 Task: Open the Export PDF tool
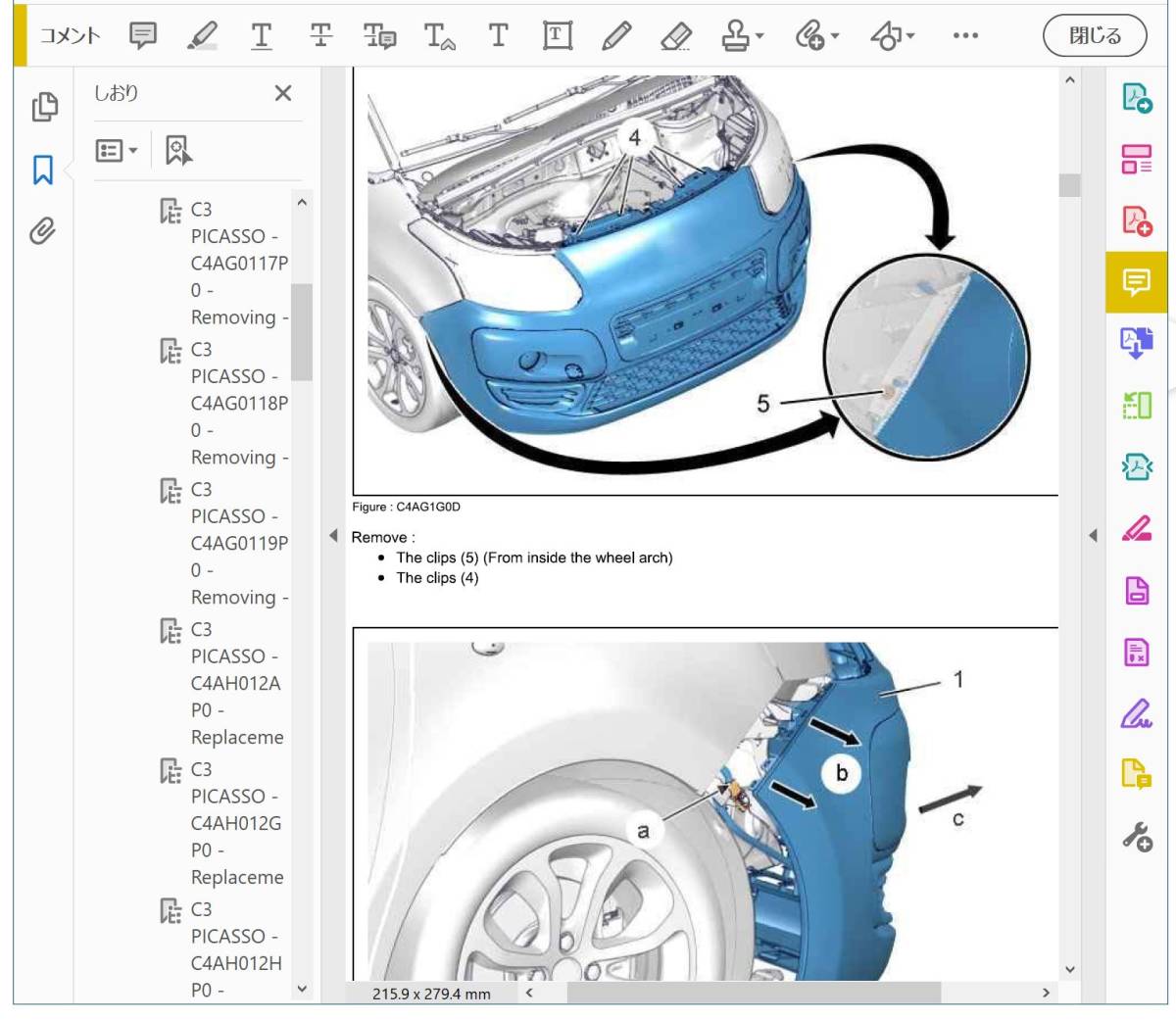click(1137, 98)
